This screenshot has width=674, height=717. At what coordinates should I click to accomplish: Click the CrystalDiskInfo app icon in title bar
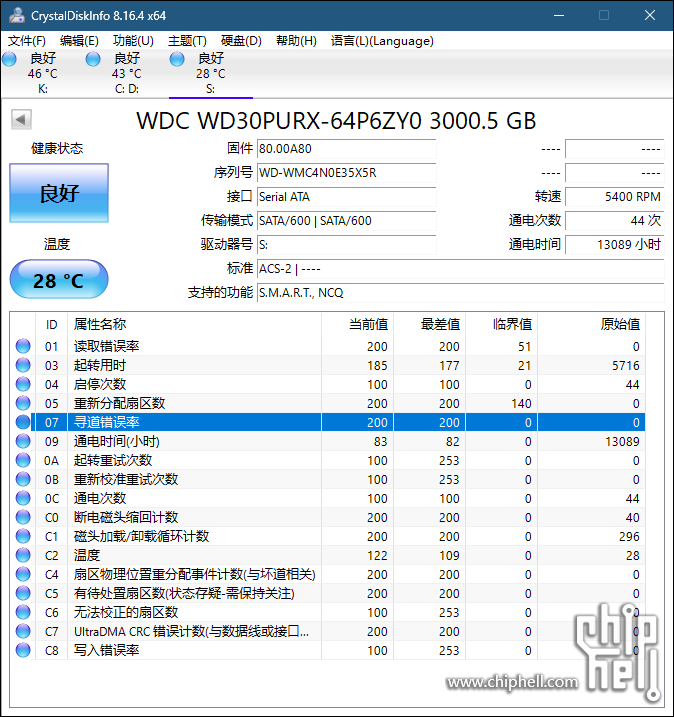tap(16, 15)
